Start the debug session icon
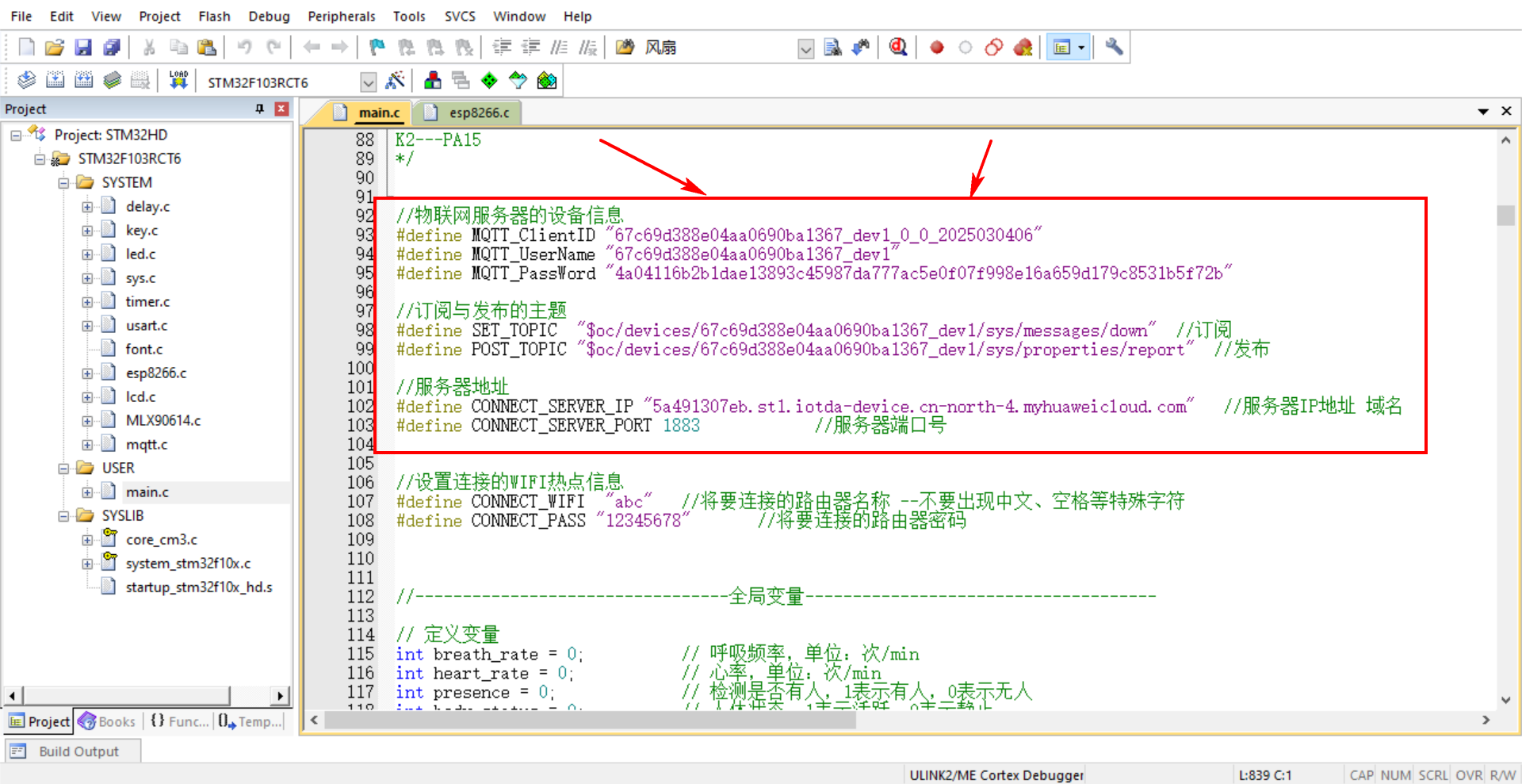The image size is (1522, 784). pyautogui.click(x=897, y=48)
